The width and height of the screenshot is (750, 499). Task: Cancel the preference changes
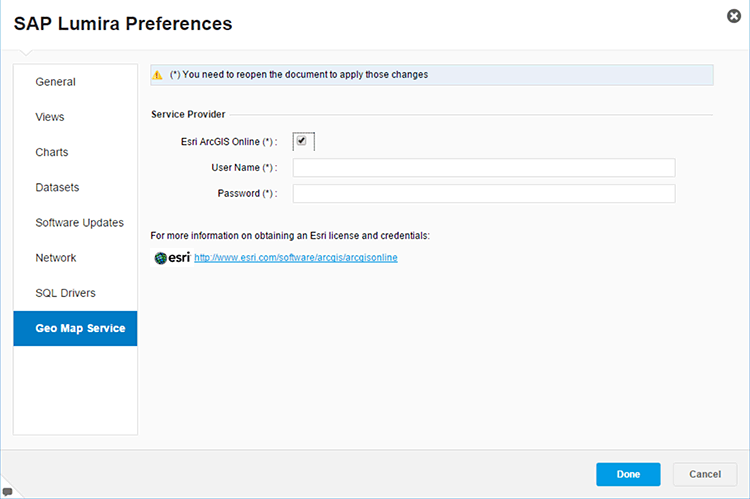[x=705, y=474]
